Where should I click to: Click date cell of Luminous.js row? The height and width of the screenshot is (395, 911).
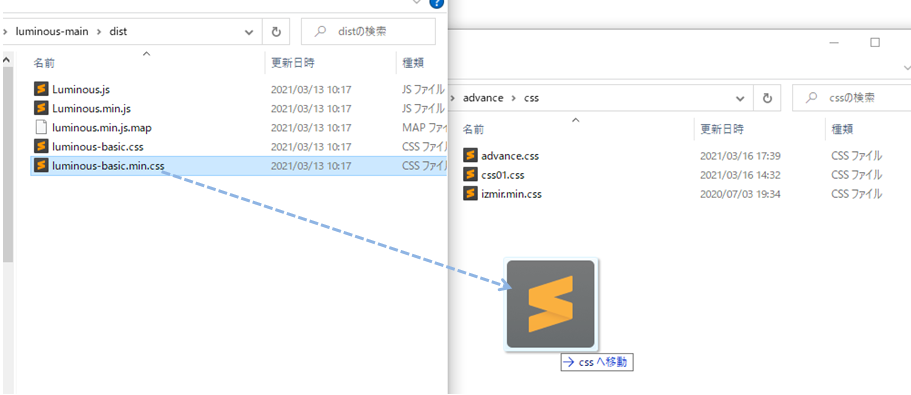click(311, 89)
